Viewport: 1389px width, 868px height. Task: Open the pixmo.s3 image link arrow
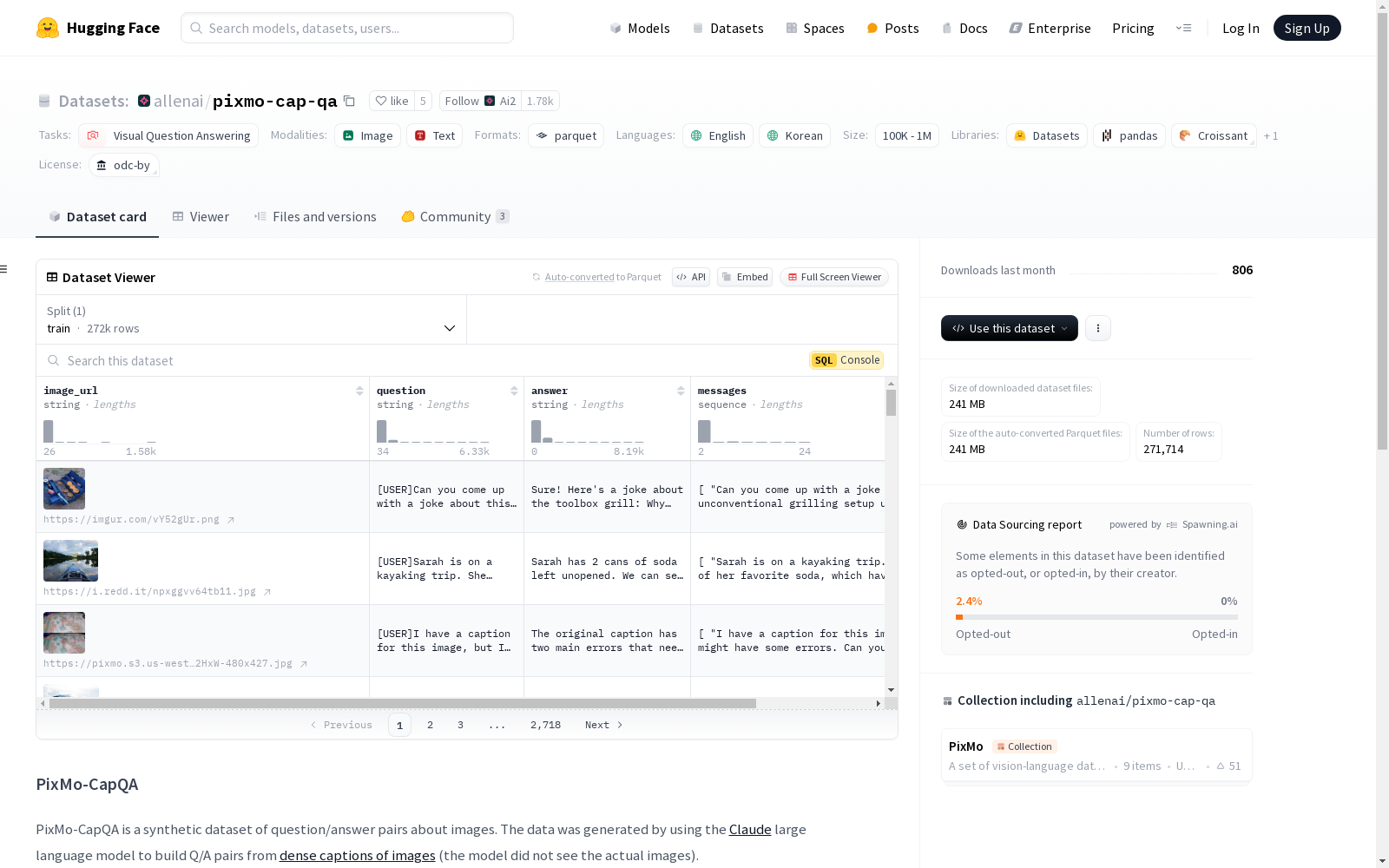(304, 664)
